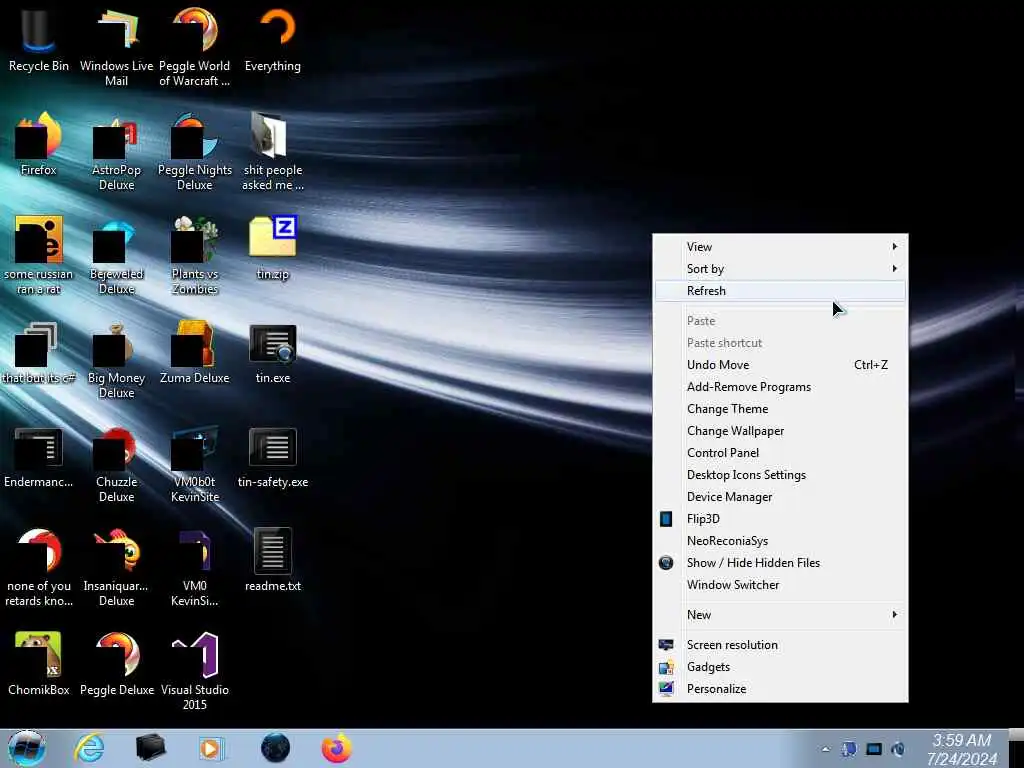Choose Personalize in the context menu

point(780,688)
